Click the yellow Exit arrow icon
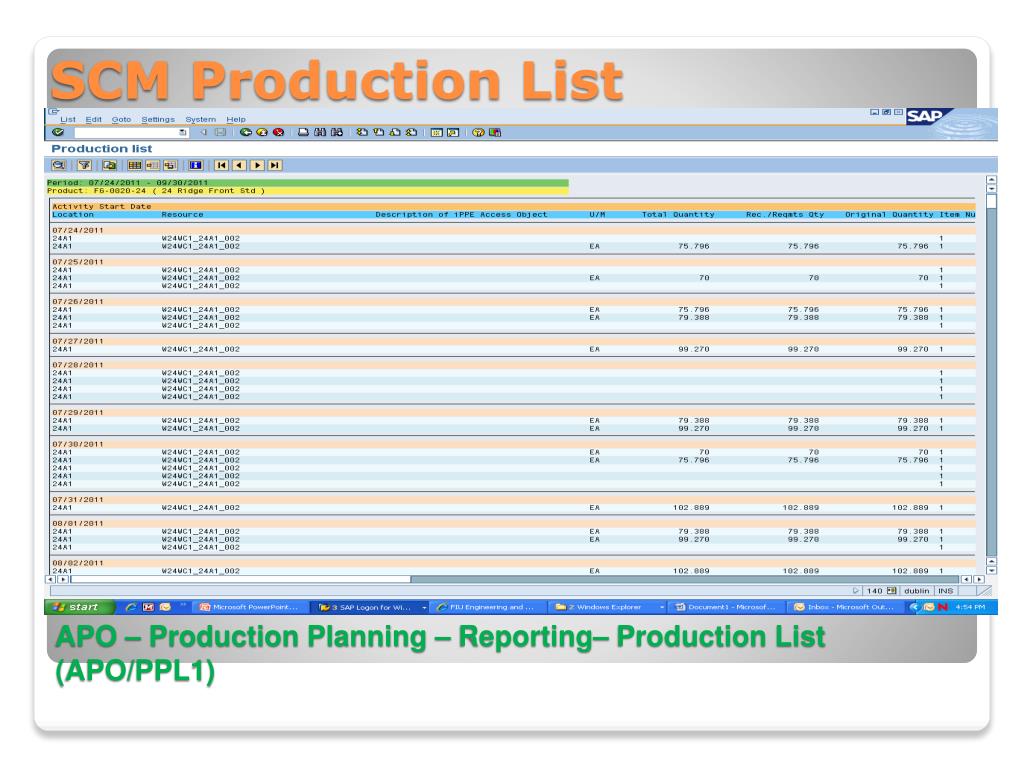The image size is (1024, 768). (262, 132)
